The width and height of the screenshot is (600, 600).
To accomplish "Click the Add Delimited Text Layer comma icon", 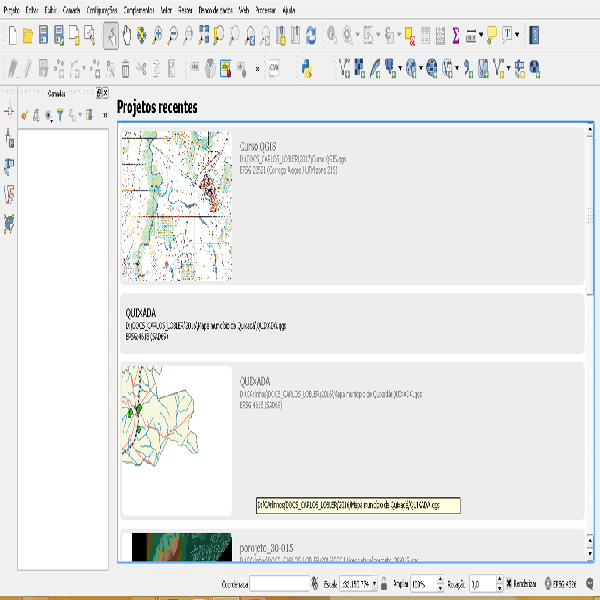I will [x=468, y=68].
